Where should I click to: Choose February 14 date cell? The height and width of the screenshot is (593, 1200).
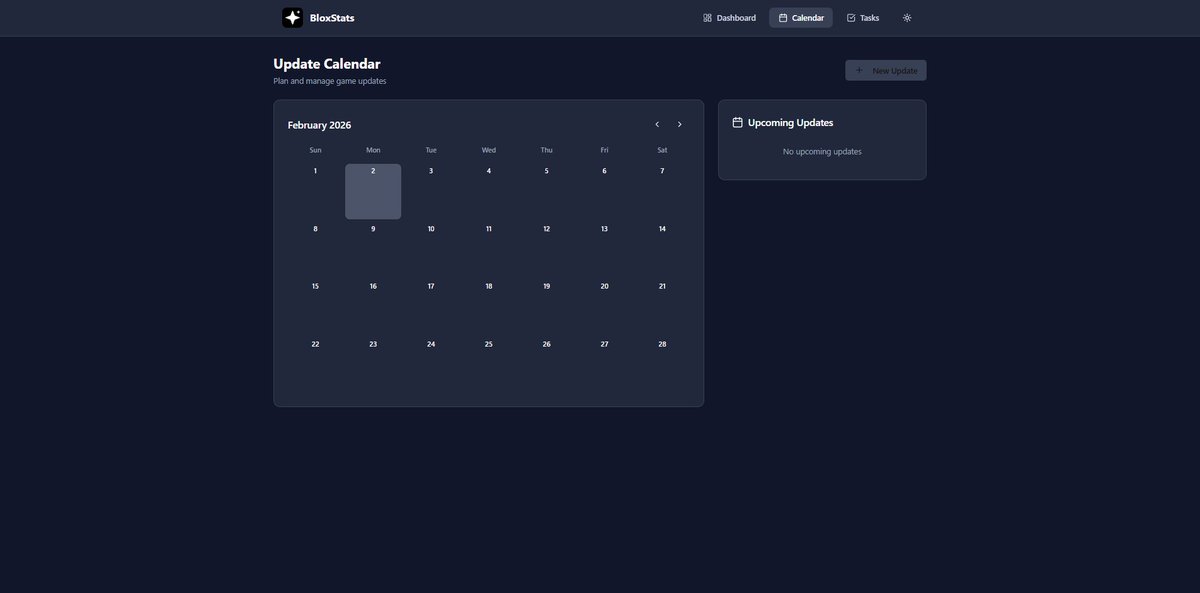662,250
